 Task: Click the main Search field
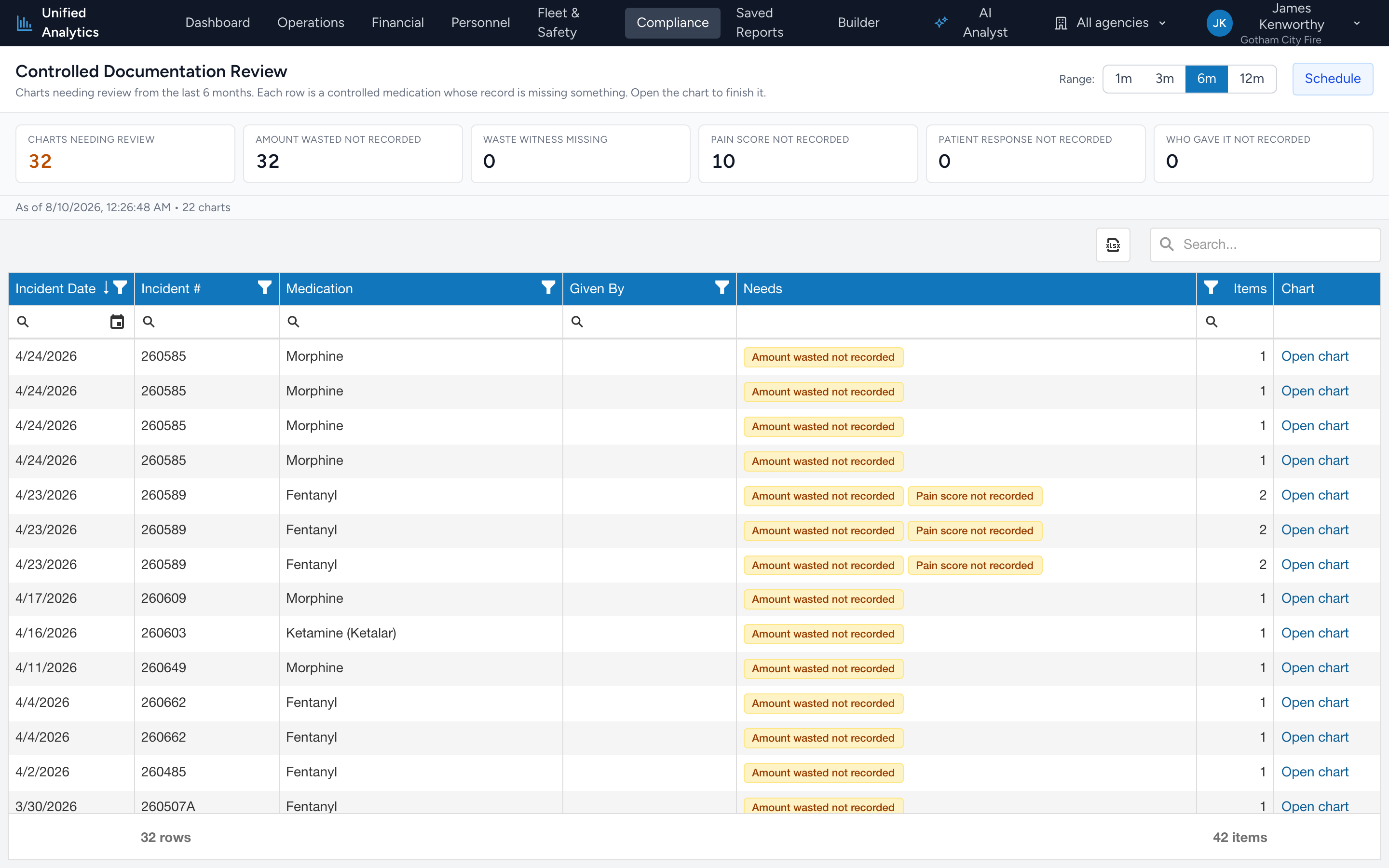(x=1265, y=244)
